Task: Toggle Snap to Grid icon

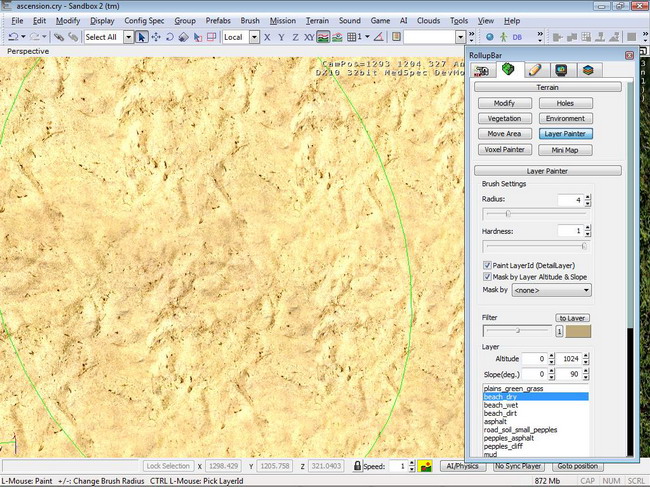Action: tap(352, 37)
